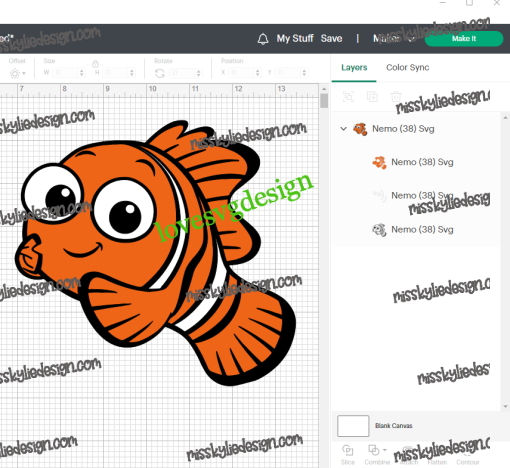
Task: Click the duplicate layer icon
Action: click(x=372, y=97)
